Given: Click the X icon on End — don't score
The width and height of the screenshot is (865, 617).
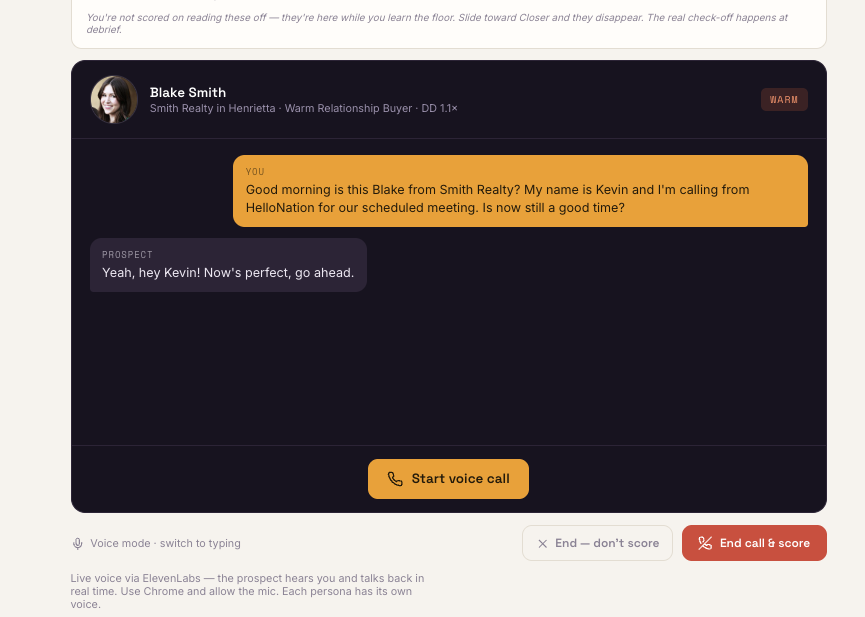Looking at the screenshot, I should click(543, 544).
